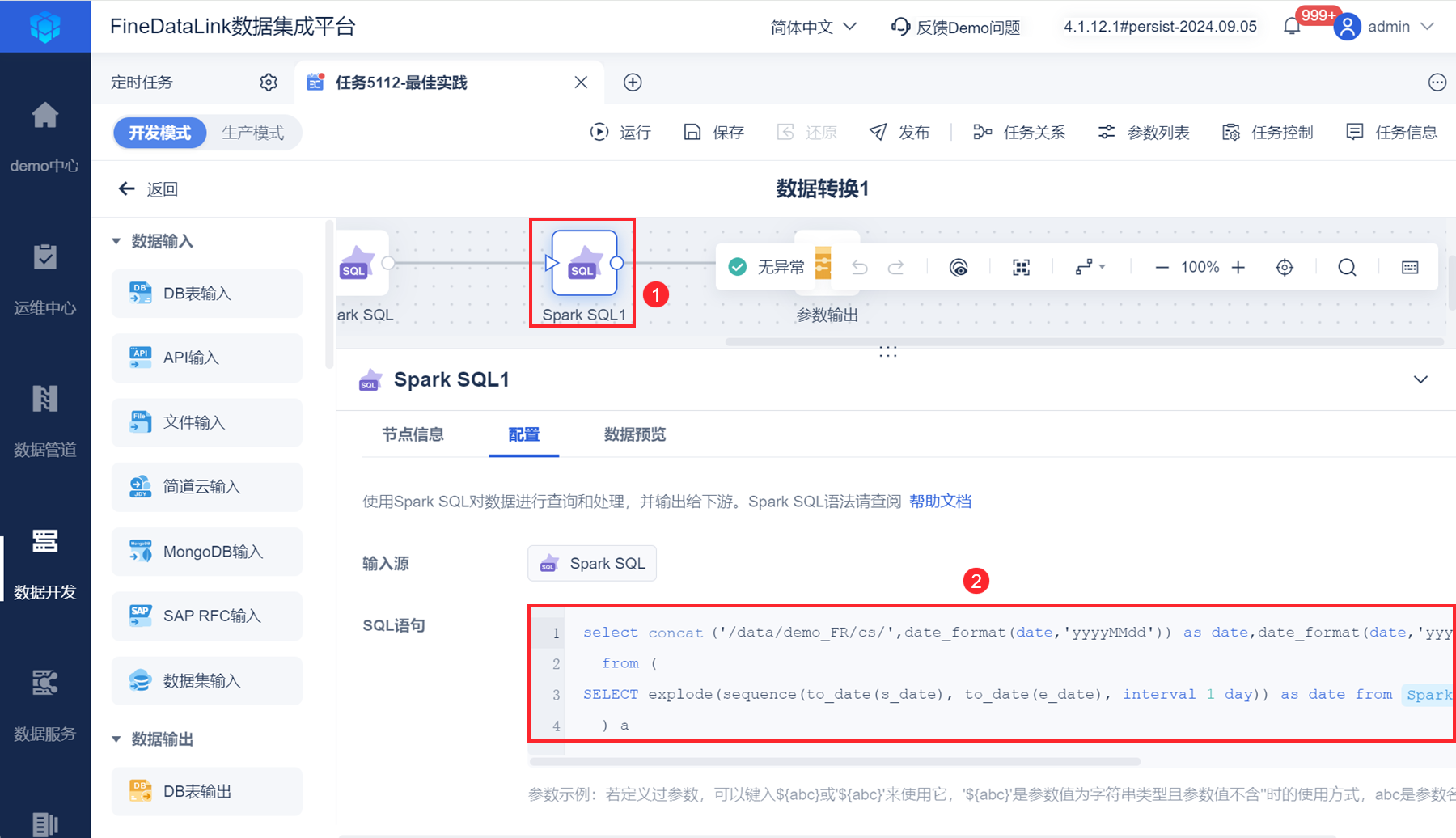Open canvas search magnifier
This screenshot has width=1456, height=838.
tap(1347, 267)
